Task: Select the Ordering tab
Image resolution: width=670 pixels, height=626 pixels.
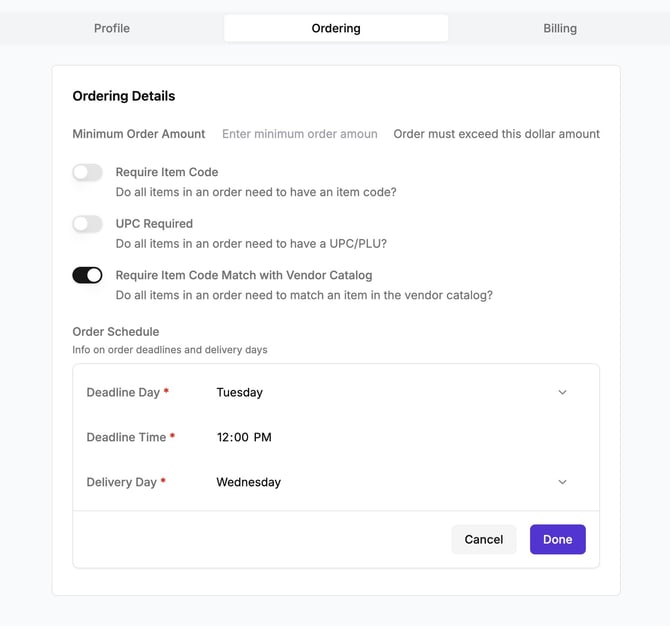Action: [x=336, y=28]
